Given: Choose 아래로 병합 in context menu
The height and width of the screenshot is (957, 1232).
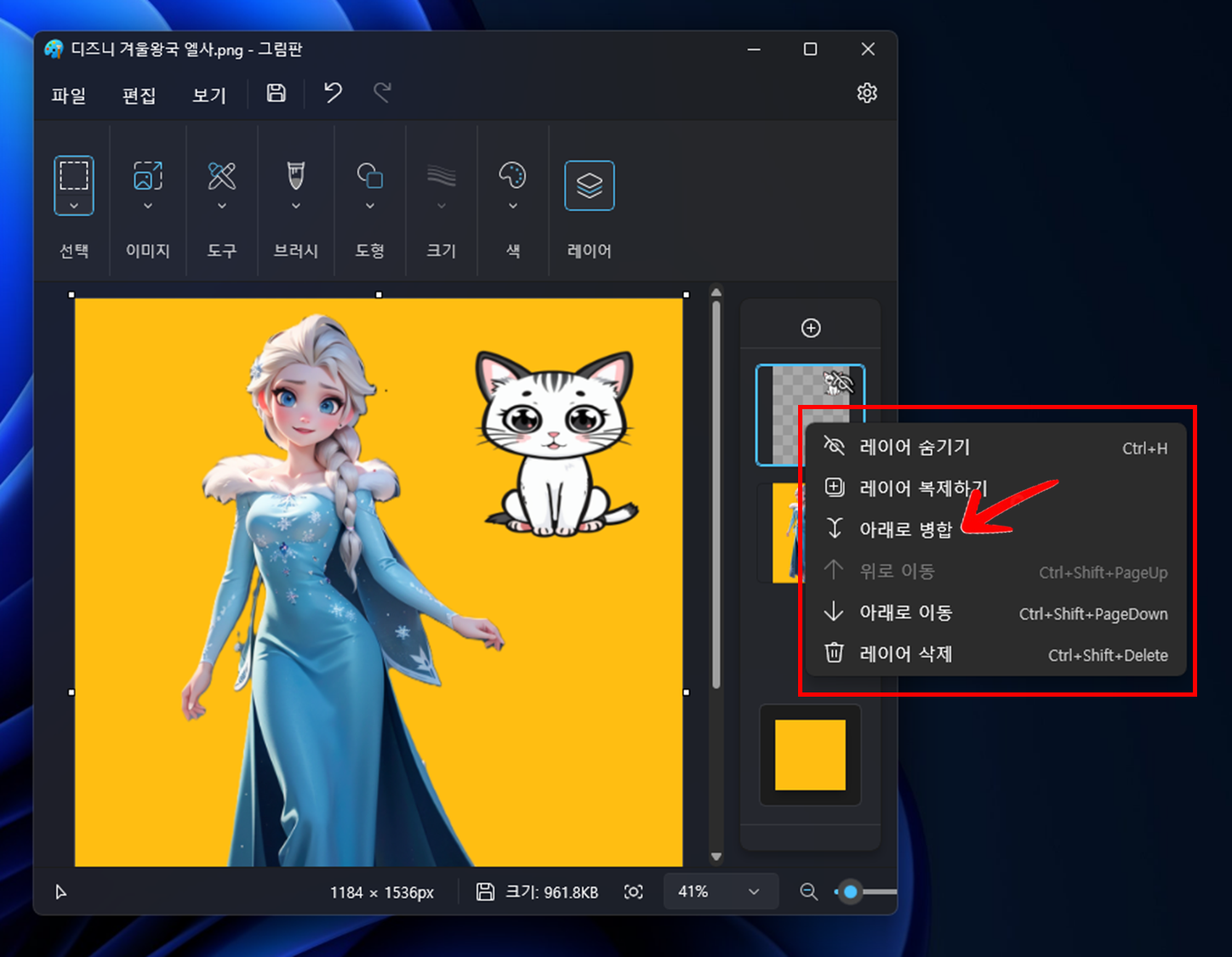Looking at the screenshot, I should pos(995,529).
